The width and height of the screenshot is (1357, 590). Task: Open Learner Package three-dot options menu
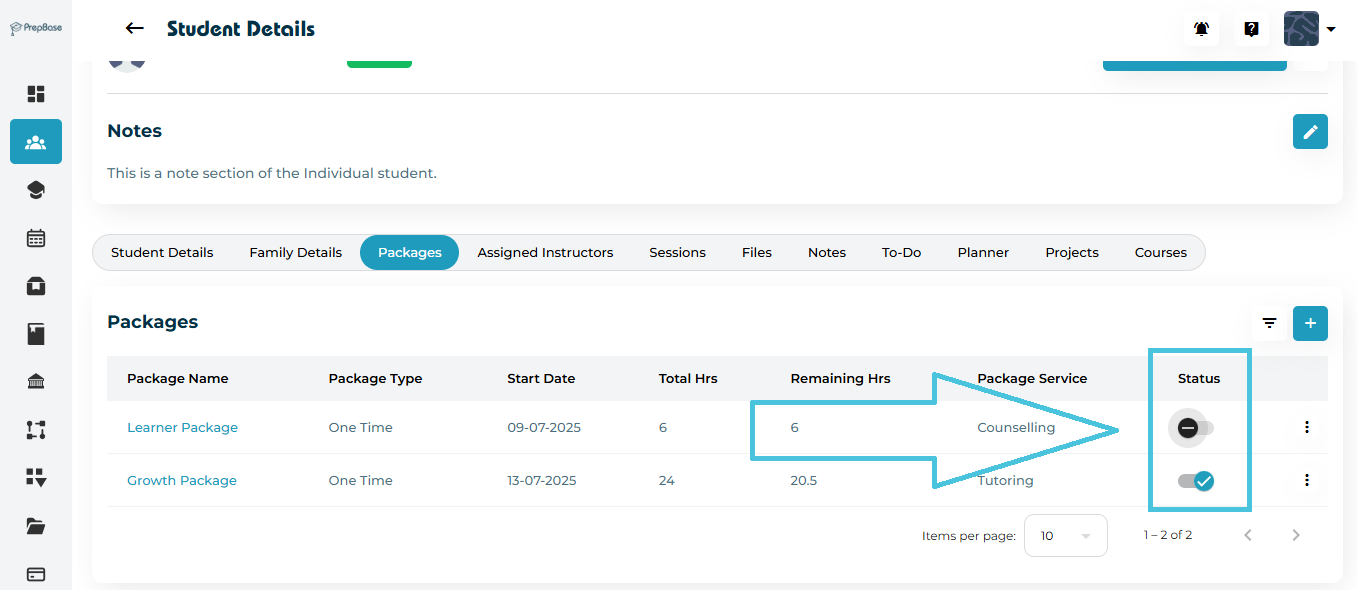(1306, 428)
